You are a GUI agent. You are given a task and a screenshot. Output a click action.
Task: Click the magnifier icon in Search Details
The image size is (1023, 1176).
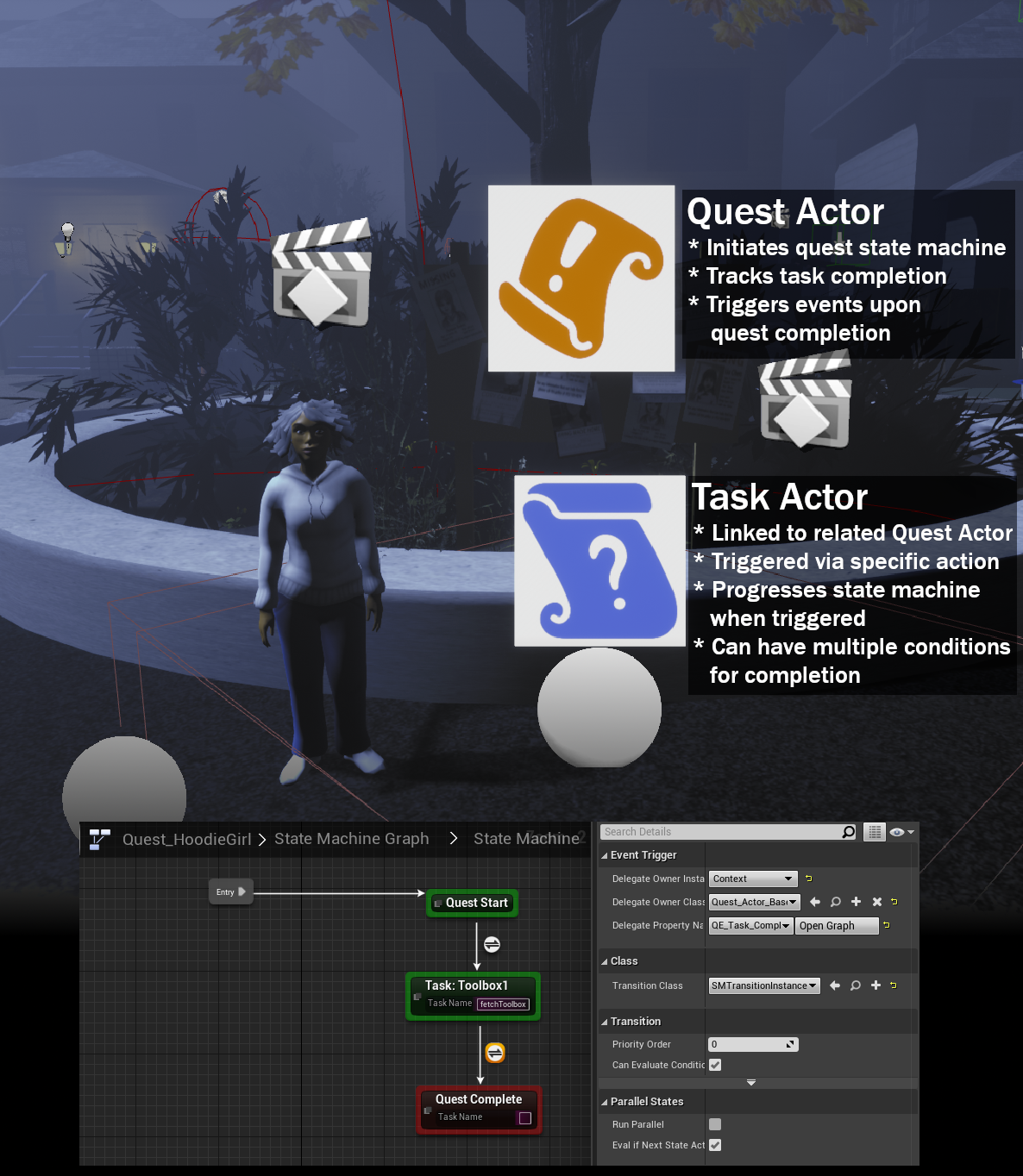coord(849,832)
